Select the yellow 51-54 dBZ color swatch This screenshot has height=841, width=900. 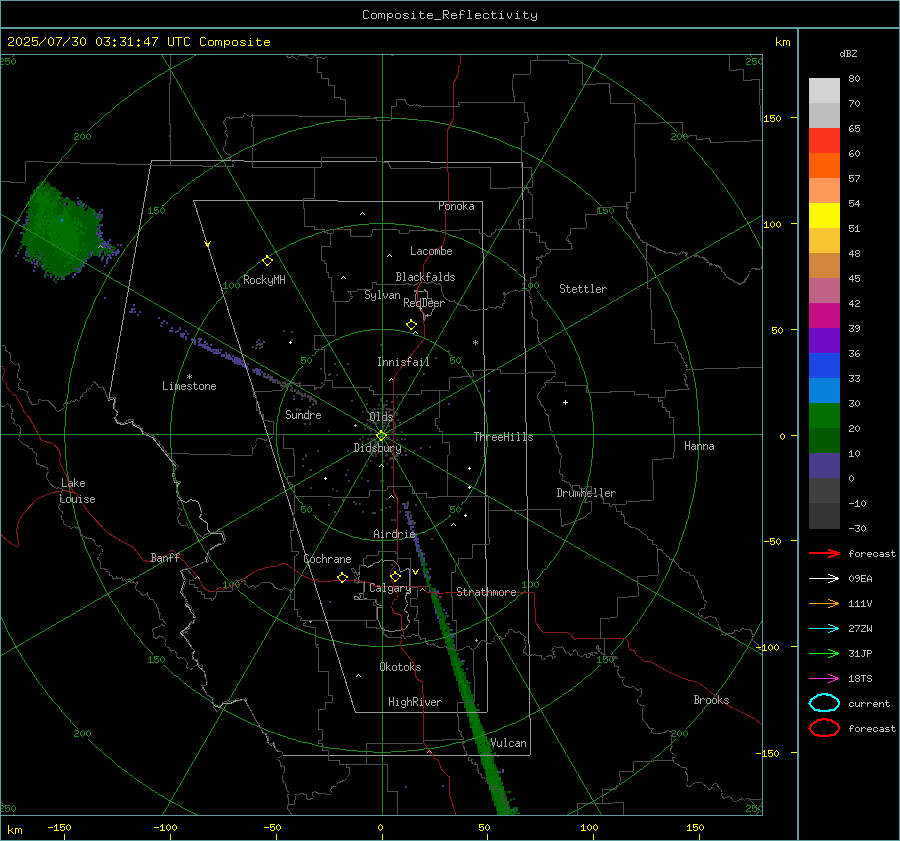coord(824,216)
